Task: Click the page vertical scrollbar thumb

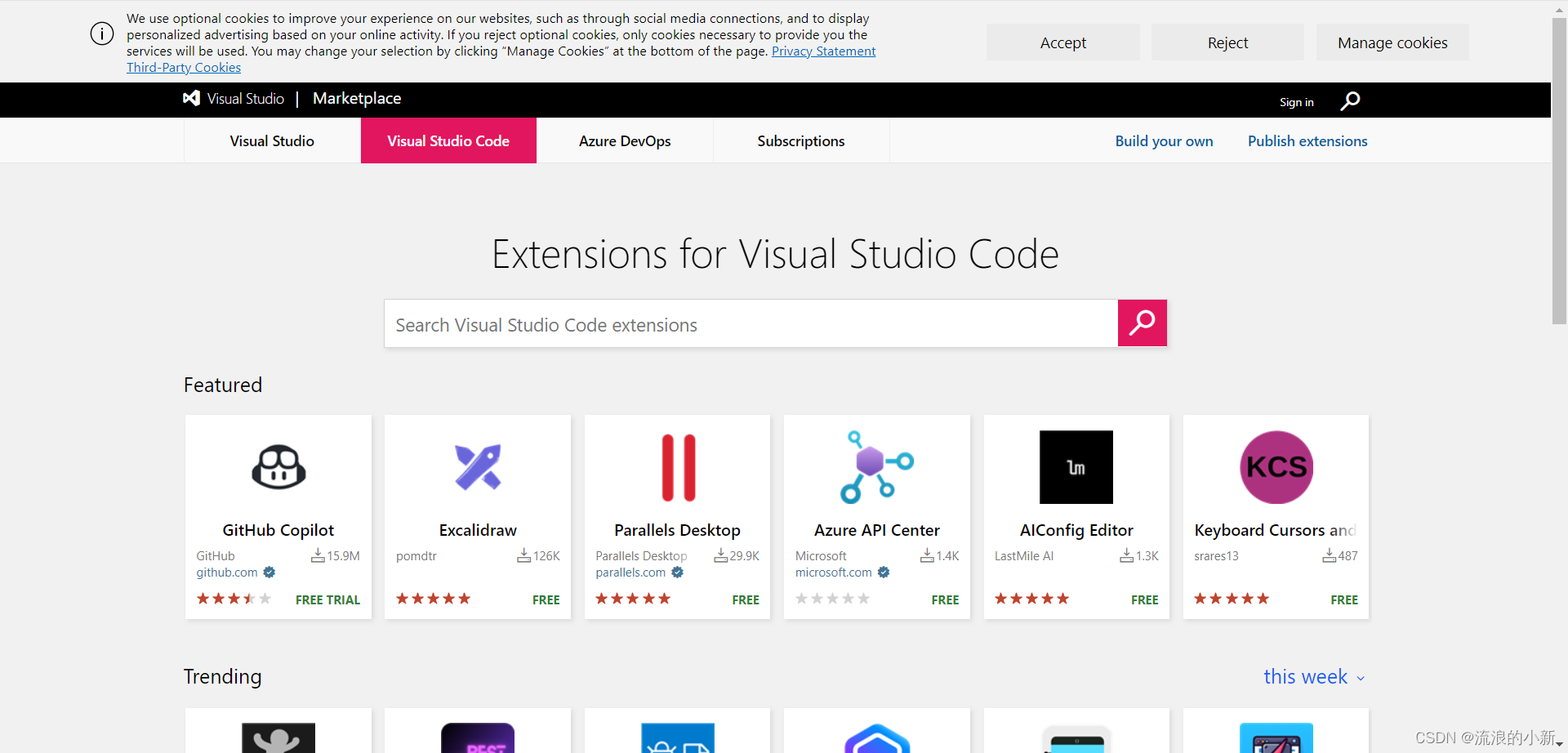Action: (1559, 172)
